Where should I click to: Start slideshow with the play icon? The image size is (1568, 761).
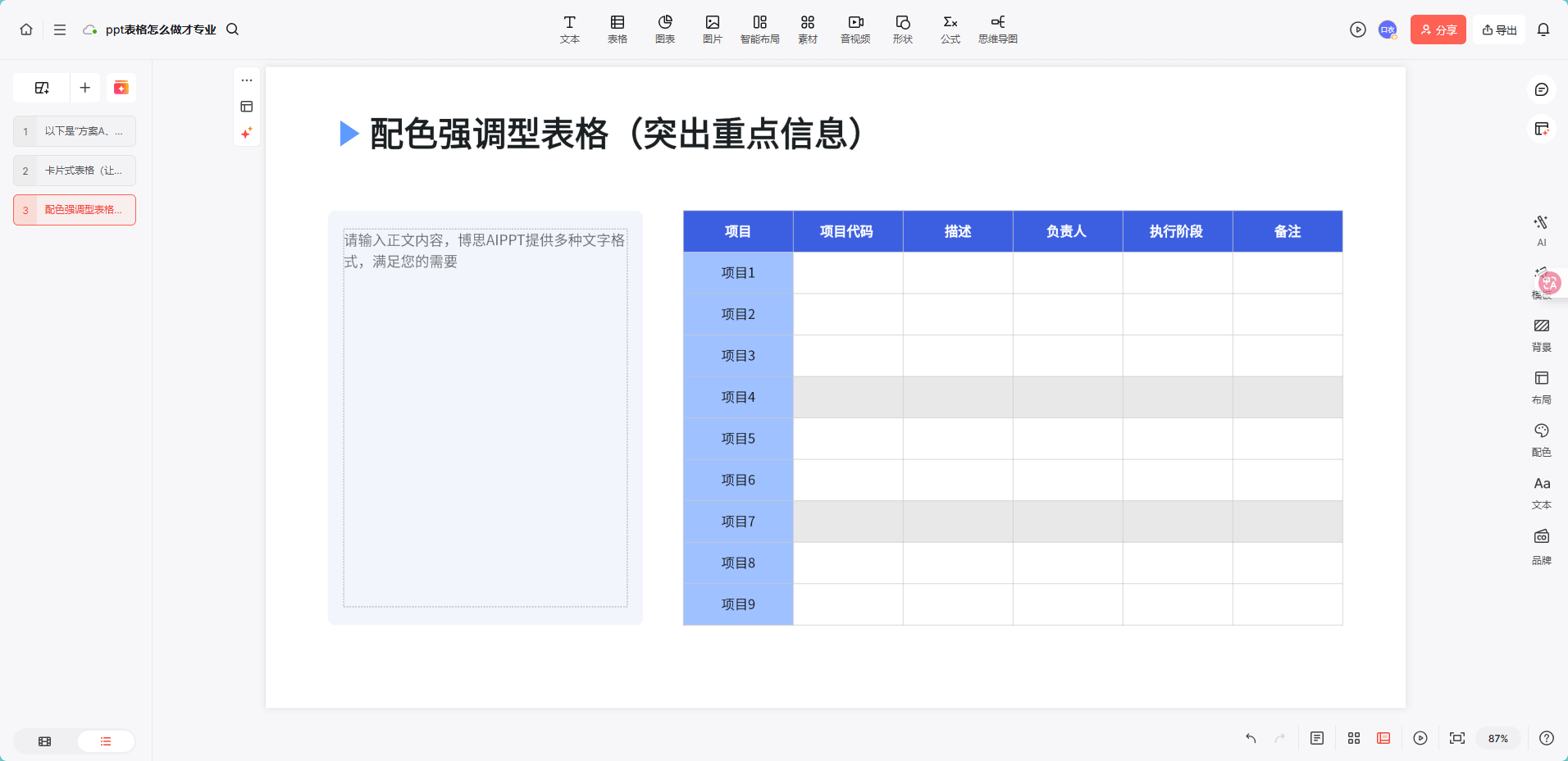1357,29
